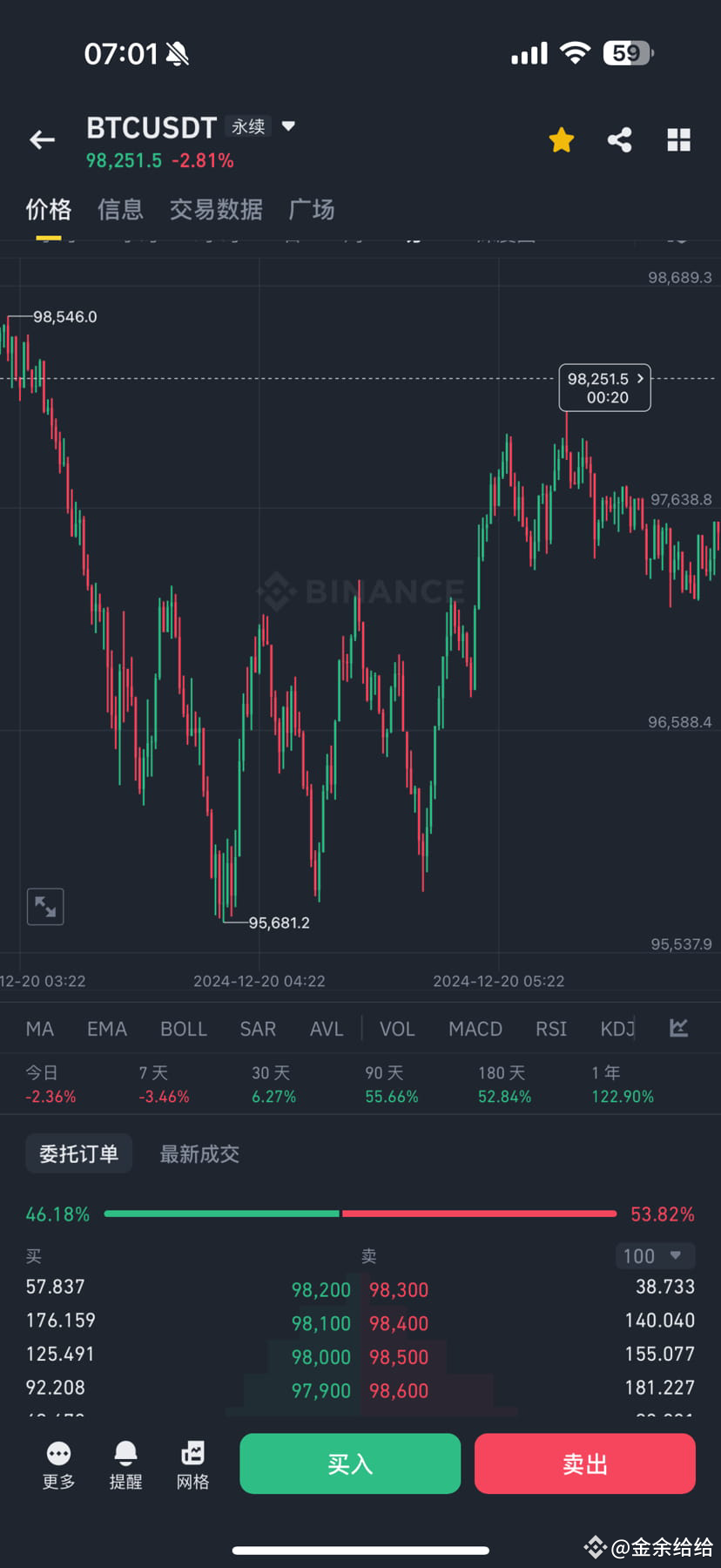Toggle the BOLL indicator
The image size is (721, 1568).
click(184, 1029)
